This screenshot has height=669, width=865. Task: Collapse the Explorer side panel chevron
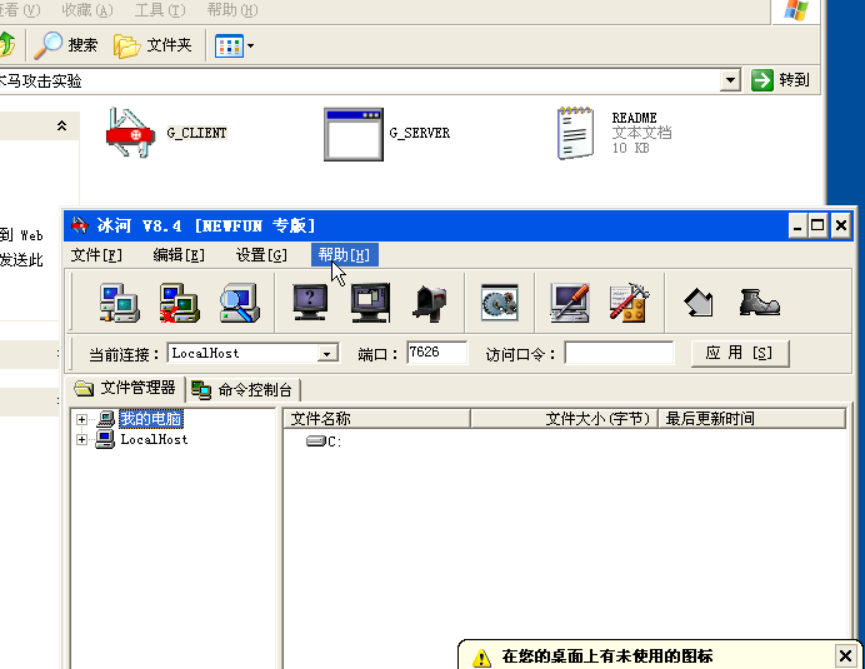click(62, 126)
